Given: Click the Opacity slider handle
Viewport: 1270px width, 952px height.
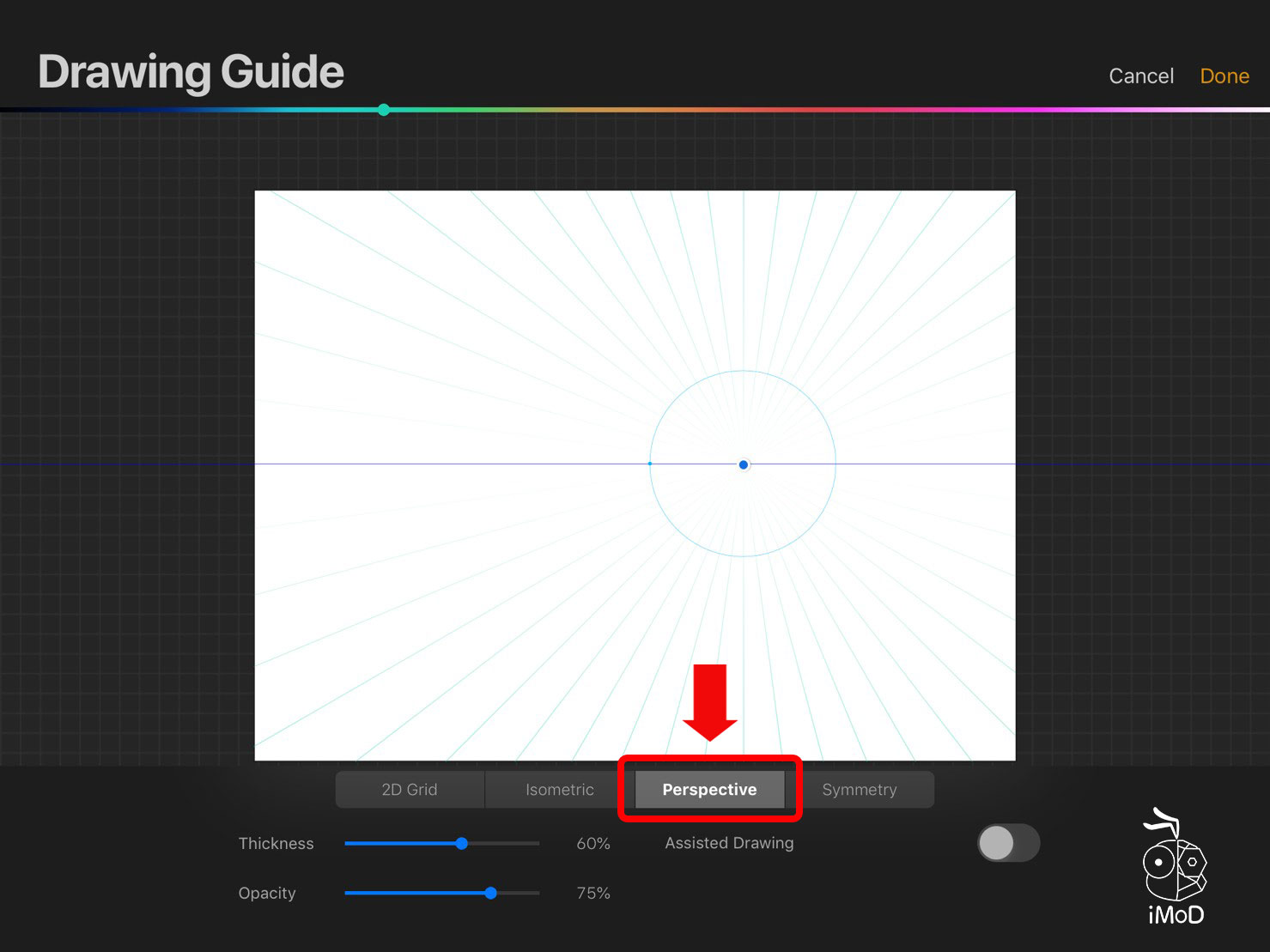Looking at the screenshot, I should tap(490, 894).
